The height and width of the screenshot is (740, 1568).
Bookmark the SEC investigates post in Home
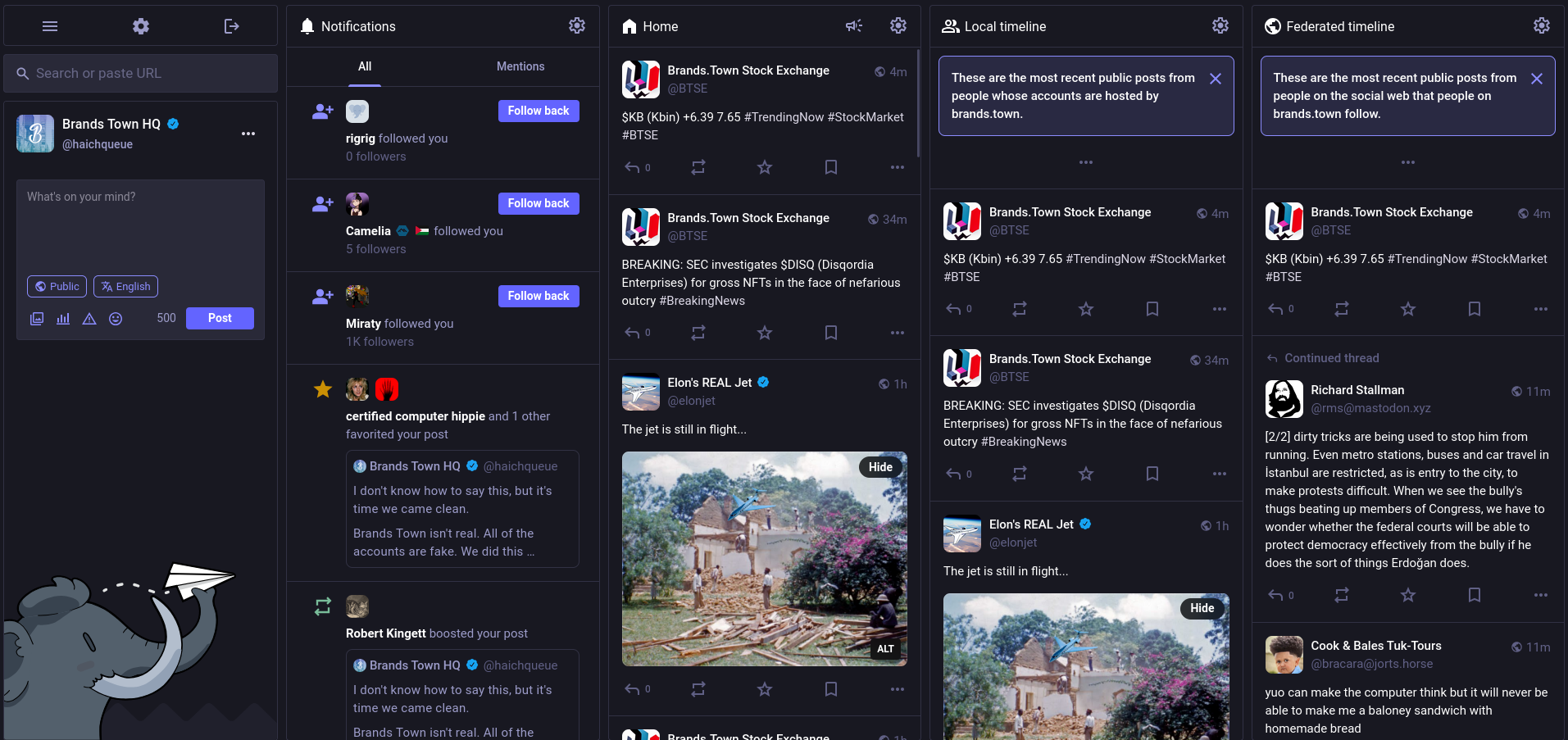831,333
